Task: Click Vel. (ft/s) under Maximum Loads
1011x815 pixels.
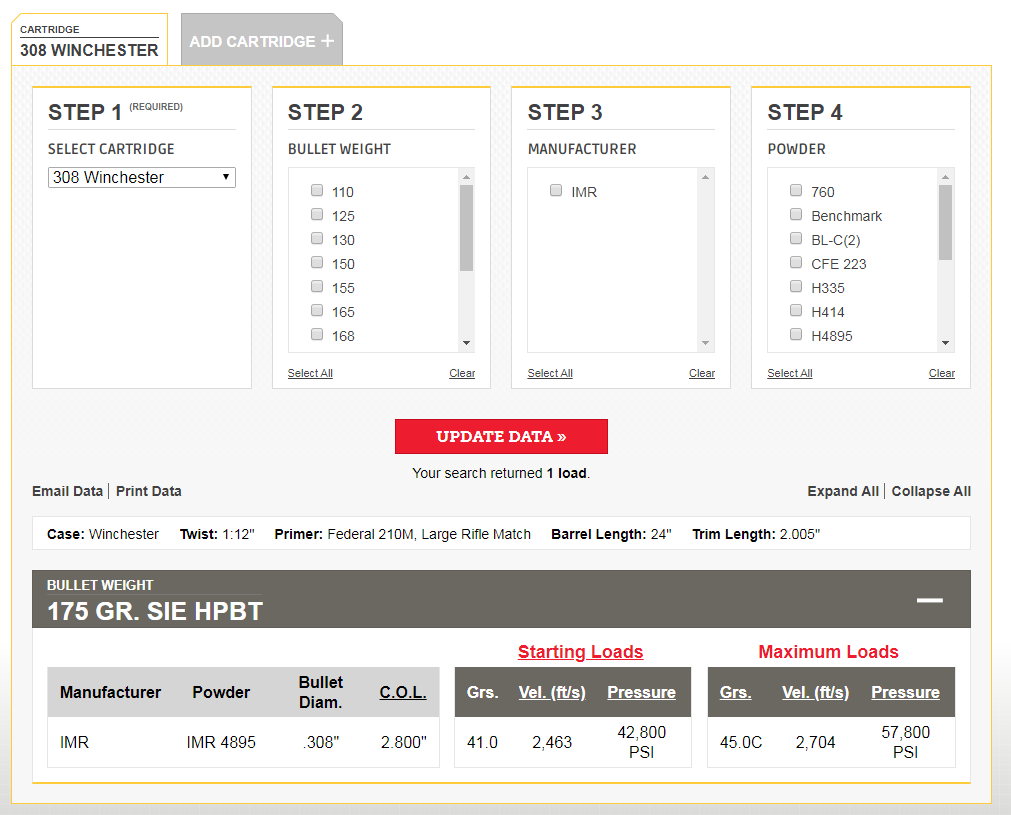Action: [816, 692]
